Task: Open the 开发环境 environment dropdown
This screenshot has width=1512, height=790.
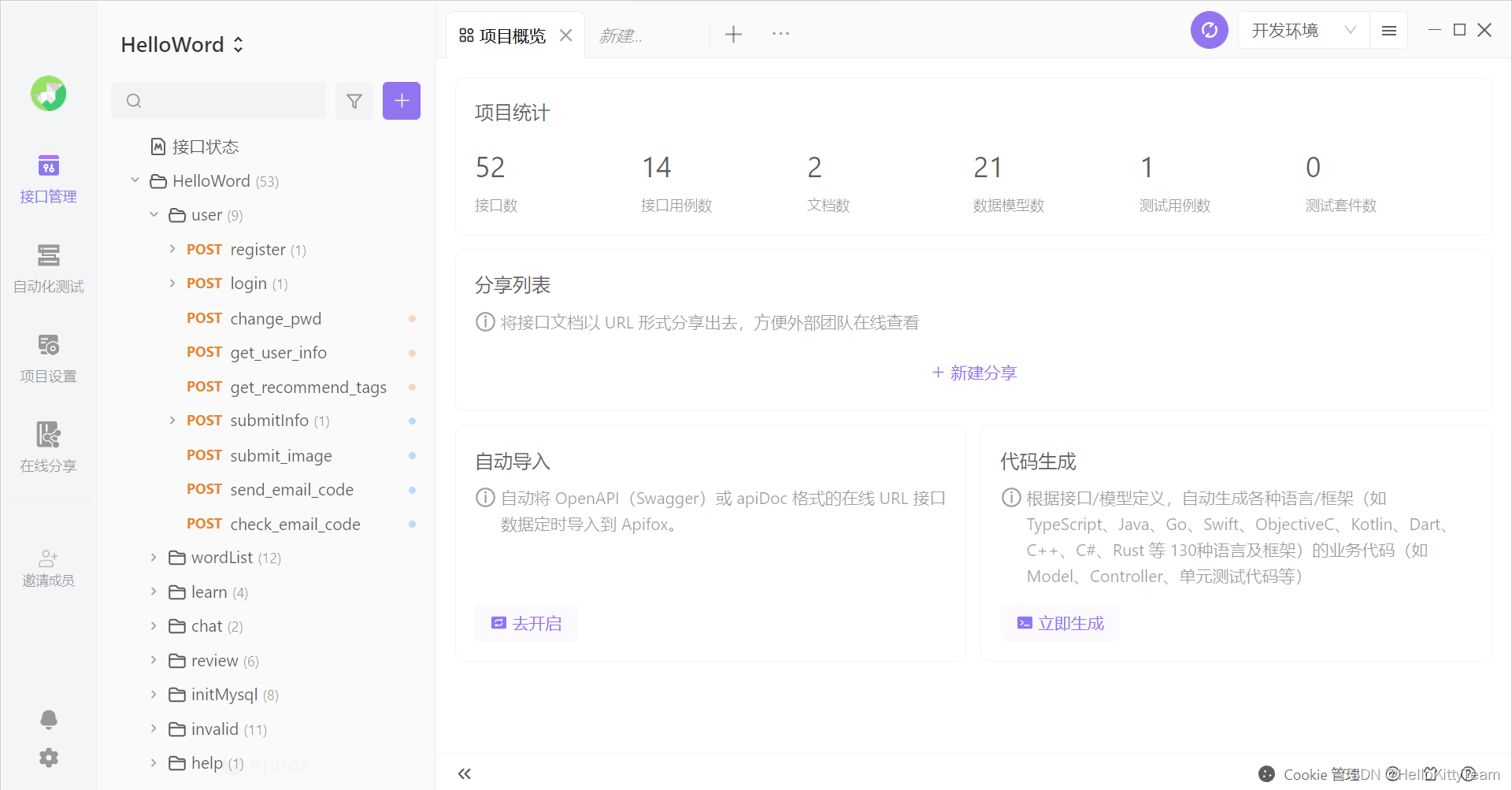Action: click(x=1304, y=31)
